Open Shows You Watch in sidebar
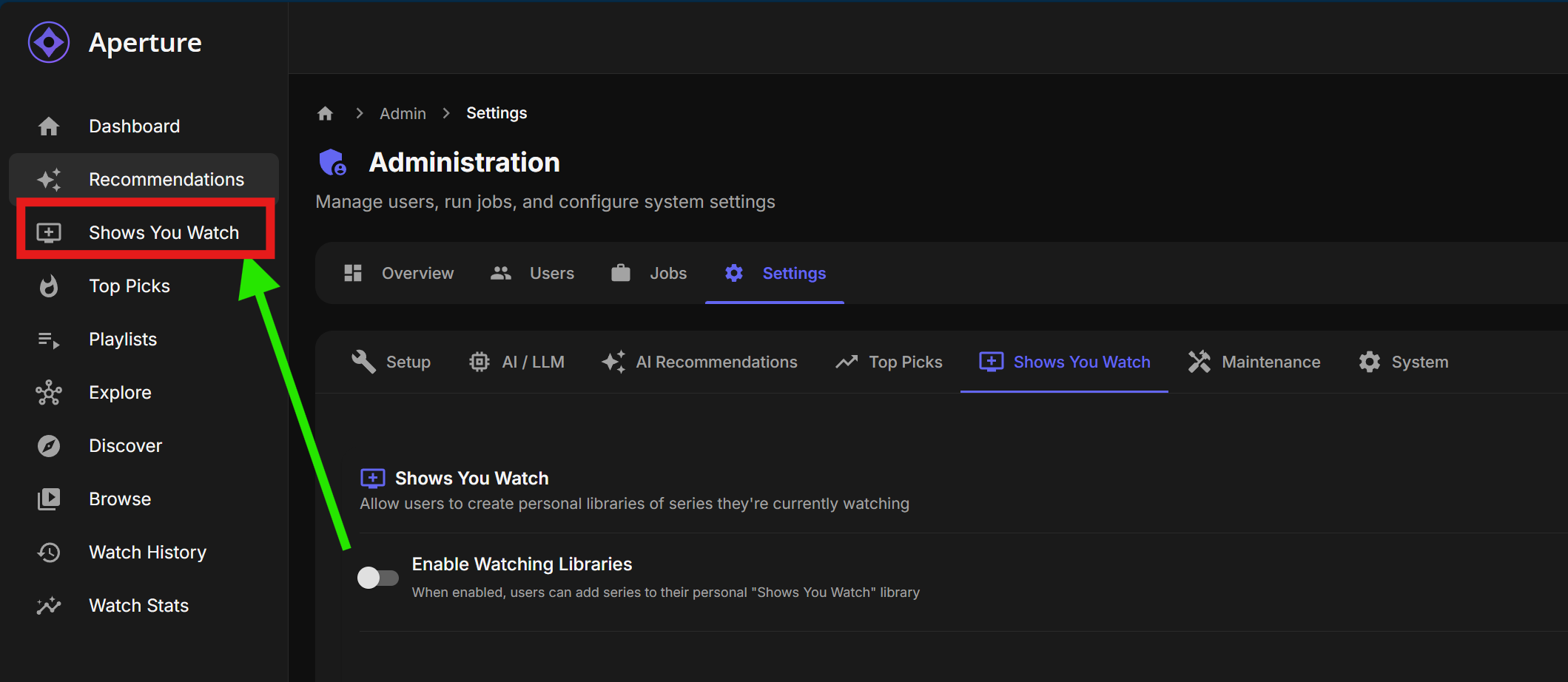Screen dimensions: 1568x682 click(x=164, y=233)
